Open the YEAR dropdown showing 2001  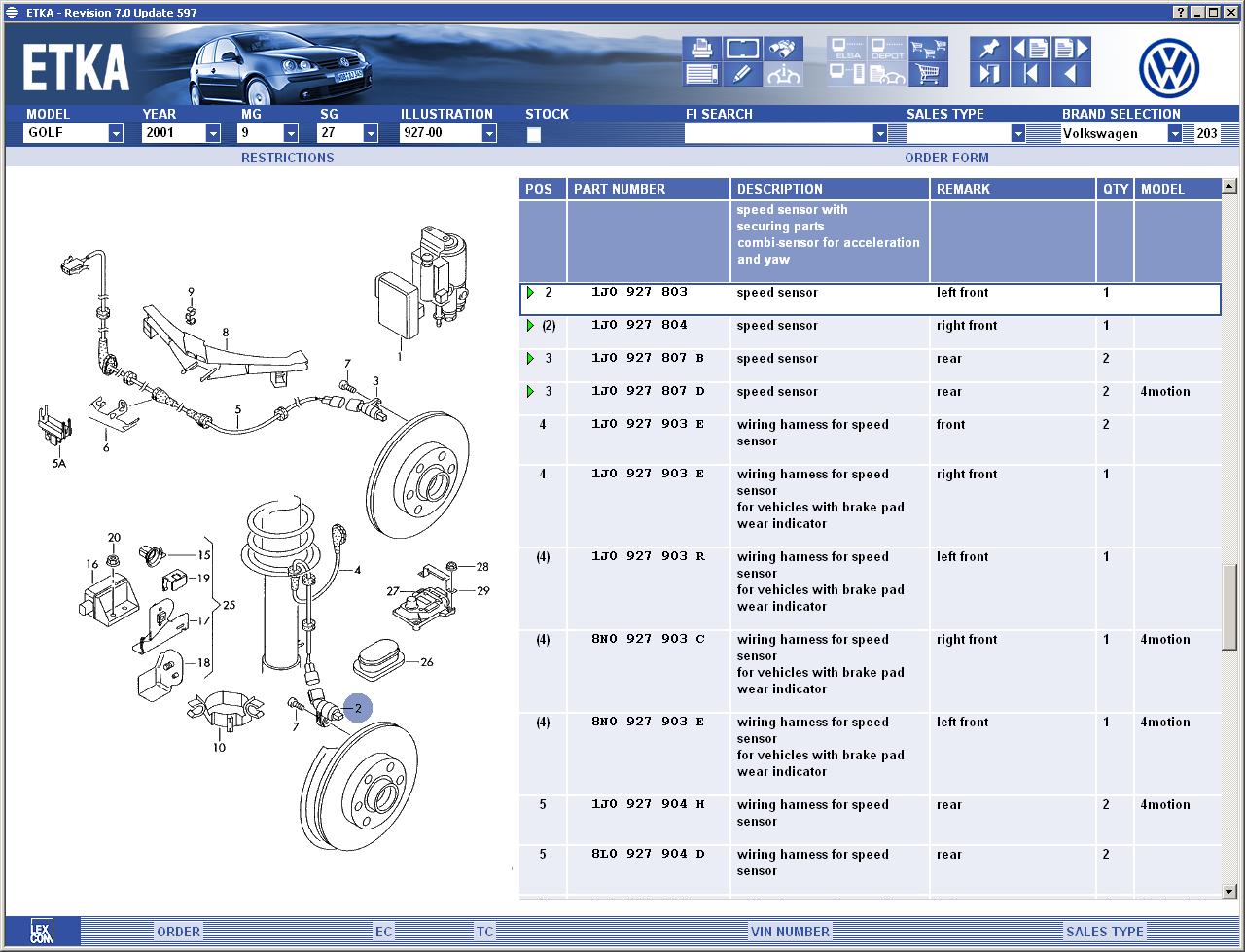click(x=213, y=133)
